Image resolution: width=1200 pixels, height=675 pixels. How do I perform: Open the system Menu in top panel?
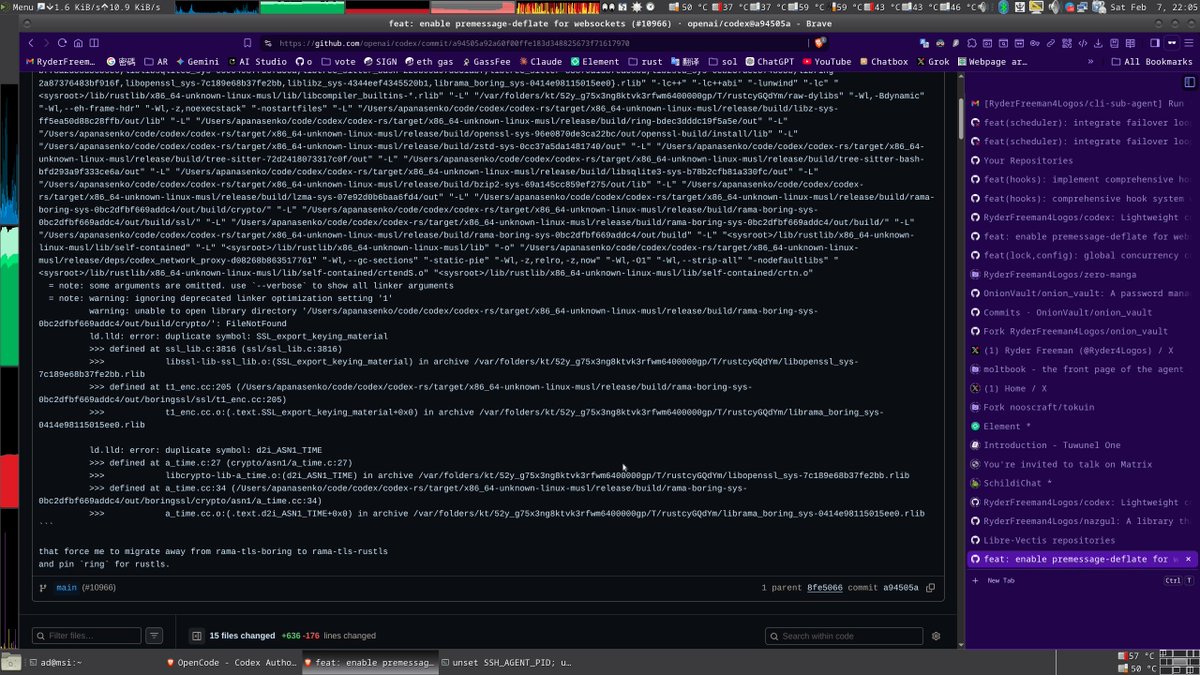(18, 6)
